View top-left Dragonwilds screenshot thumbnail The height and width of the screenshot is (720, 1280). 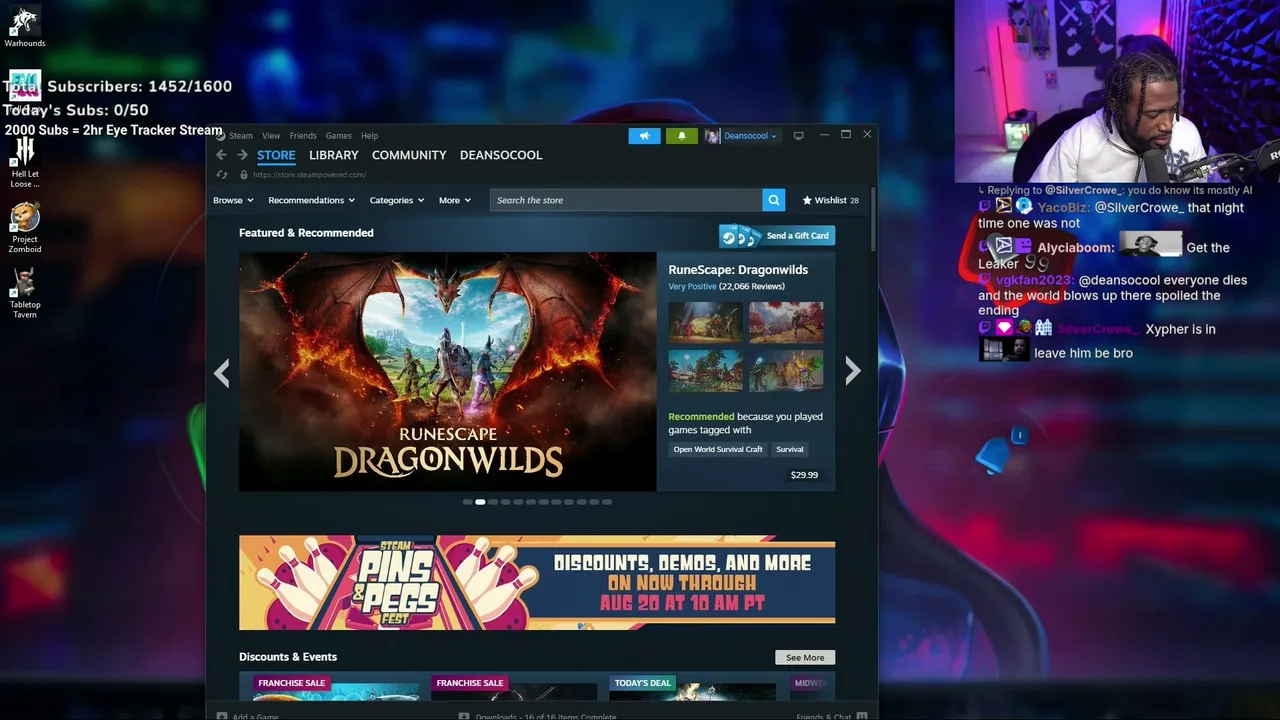click(x=706, y=322)
